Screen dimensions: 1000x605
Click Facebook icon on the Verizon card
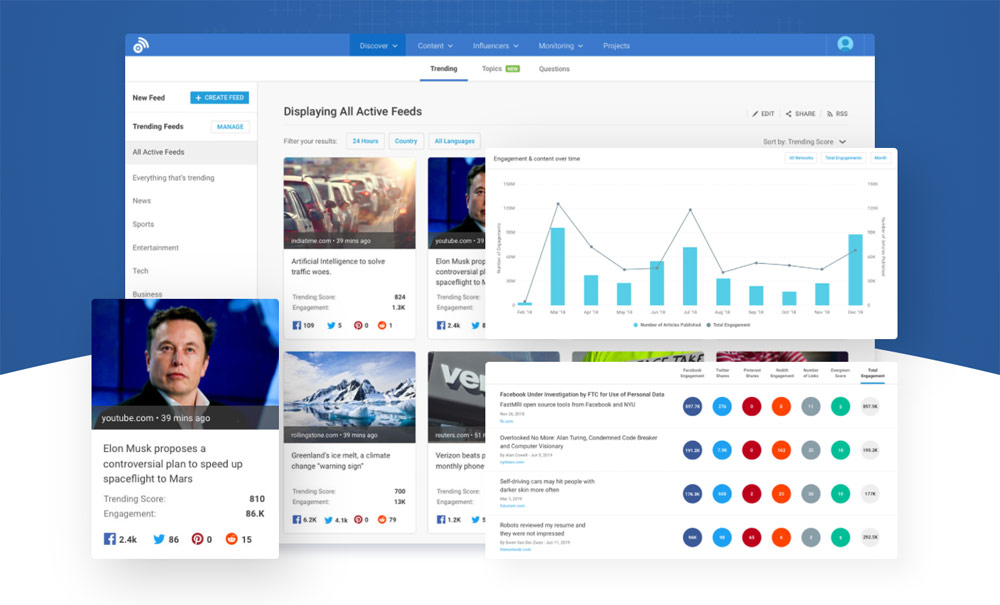441,520
